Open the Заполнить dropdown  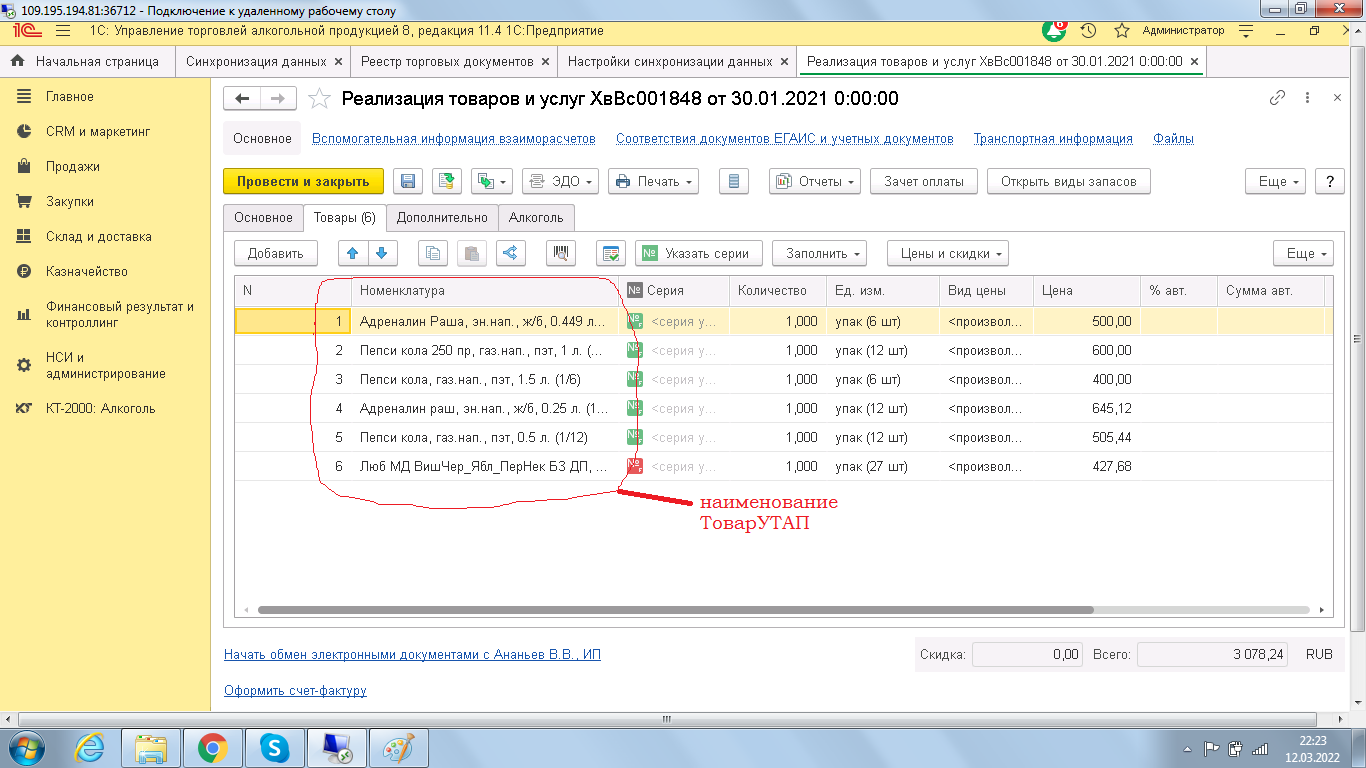coord(818,253)
